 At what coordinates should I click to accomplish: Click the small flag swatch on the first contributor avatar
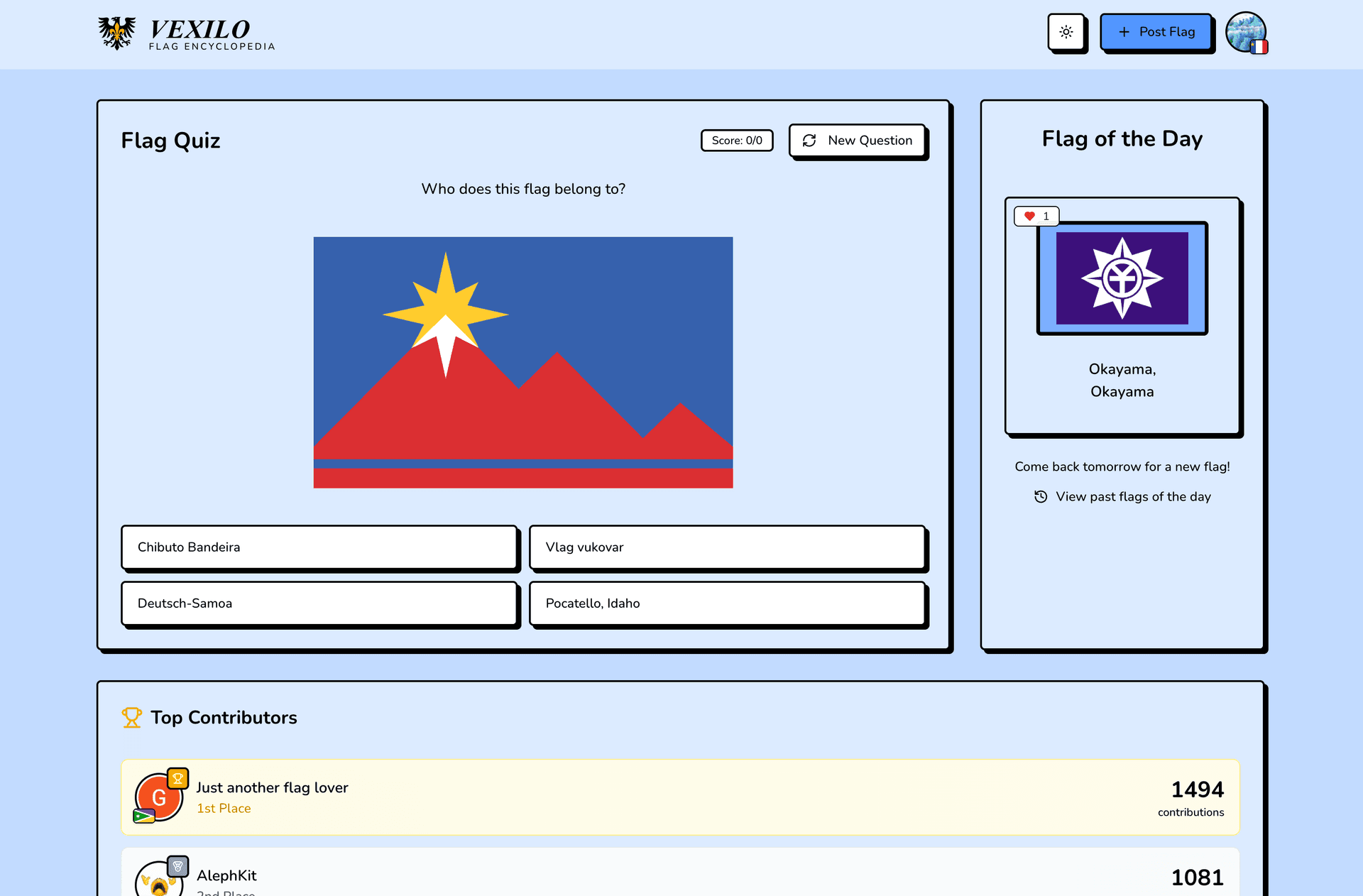pyautogui.click(x=144, y=815)
